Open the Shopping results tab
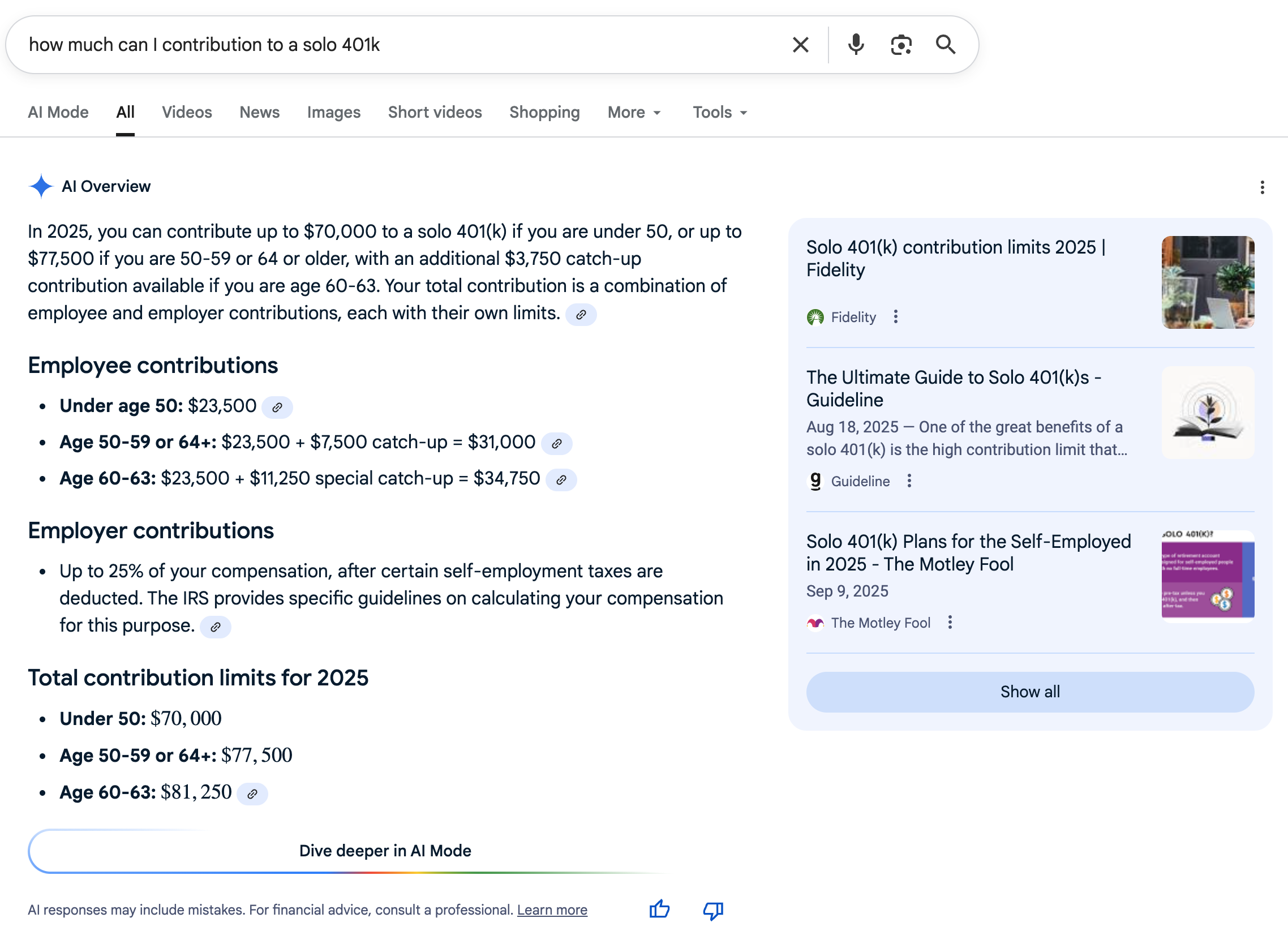1288x935 pixels. pyautogui.click(x=544, y=113)
